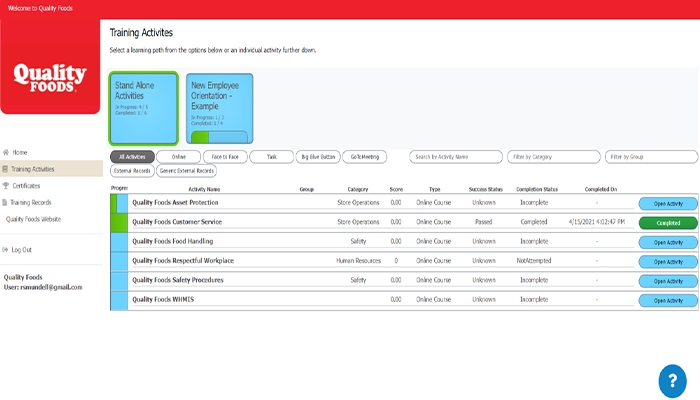Toggle the Face to Face filter
Image resolution: width=700 pixels, height=400 pixels.
[x=224, y=157]
